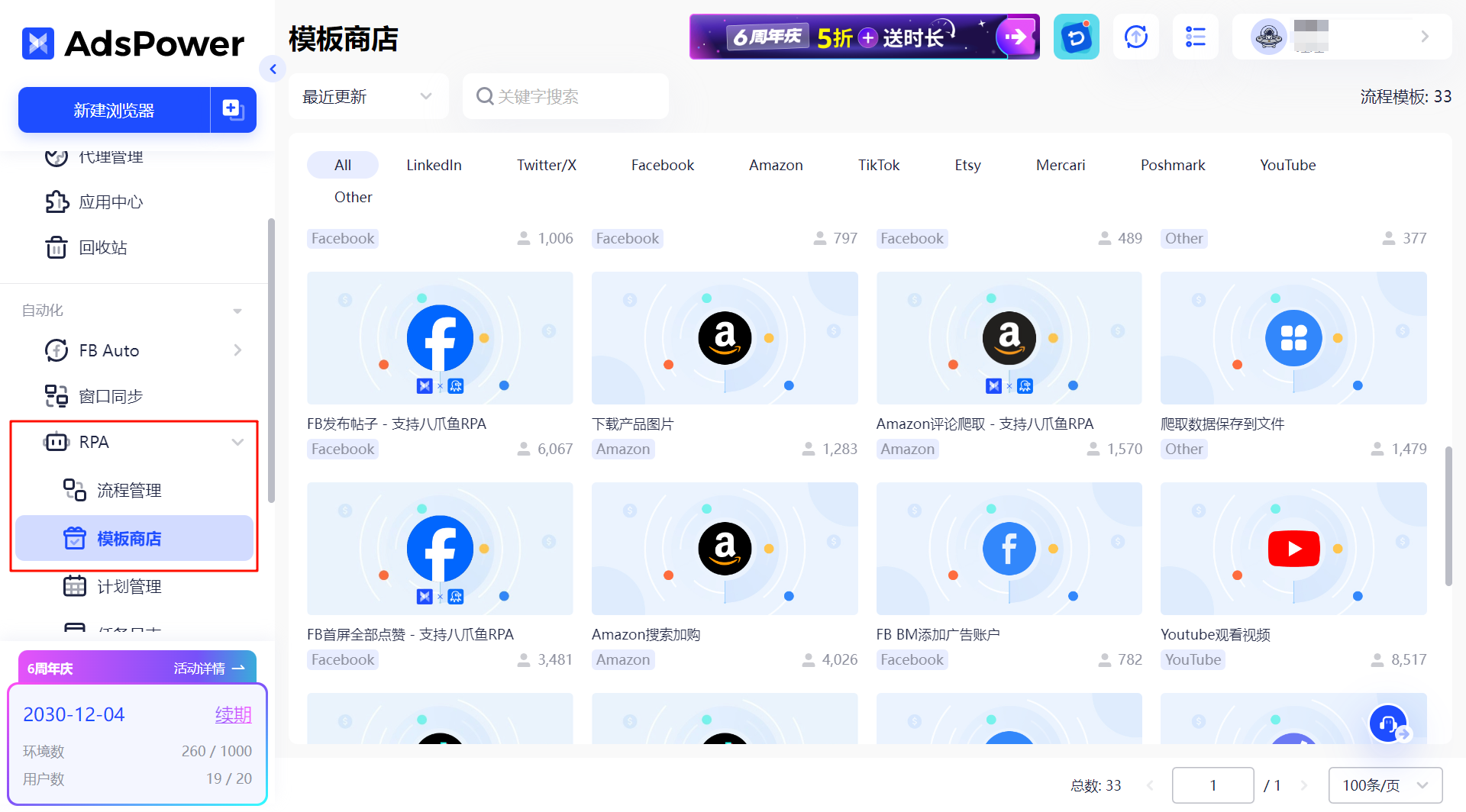This screenshot has width=1466, height=812.
Task: Click the blue refresh-sync app icon in header
Action: [1077, 37]
